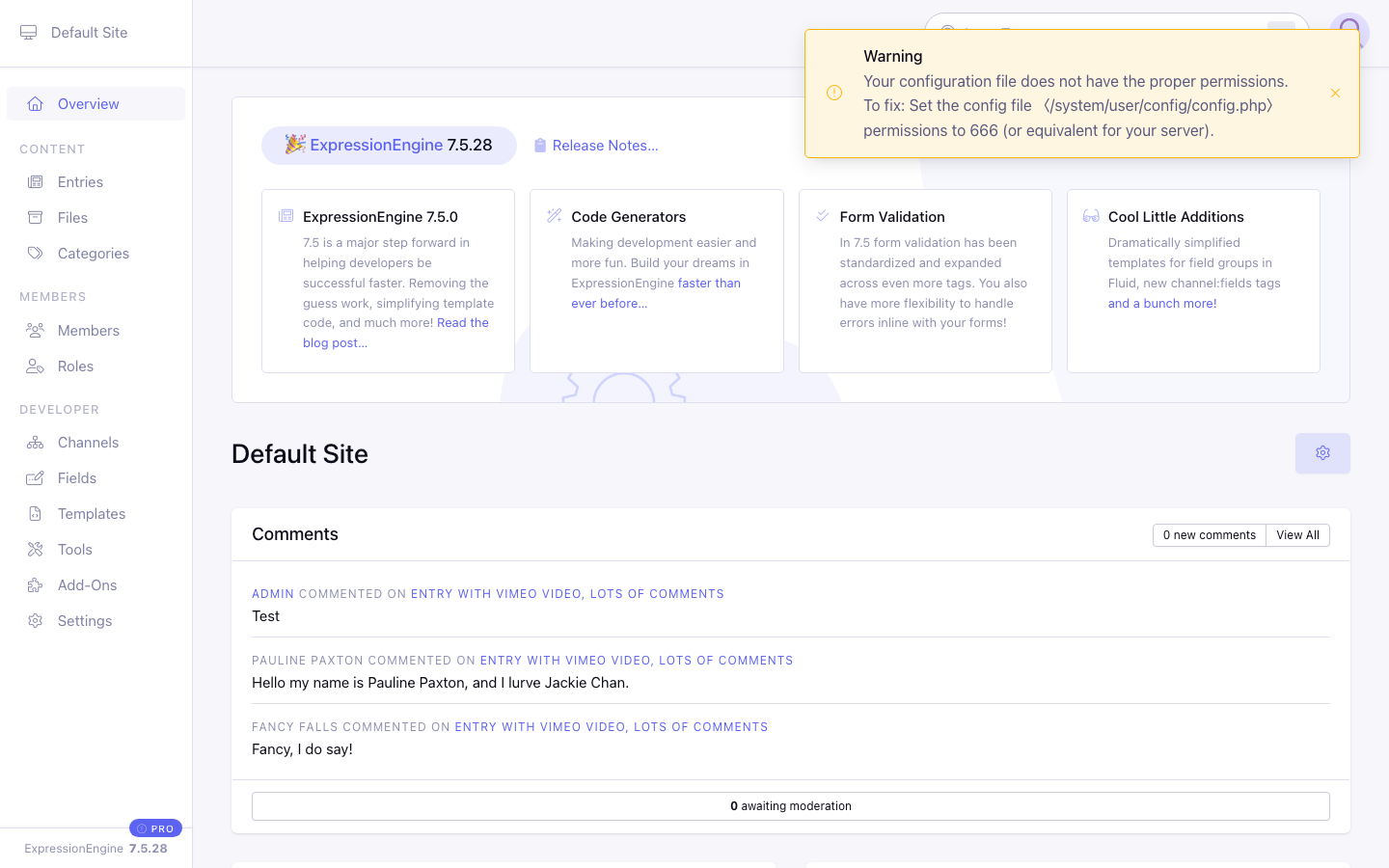Open the user avatar menu

pos(1349,33)
